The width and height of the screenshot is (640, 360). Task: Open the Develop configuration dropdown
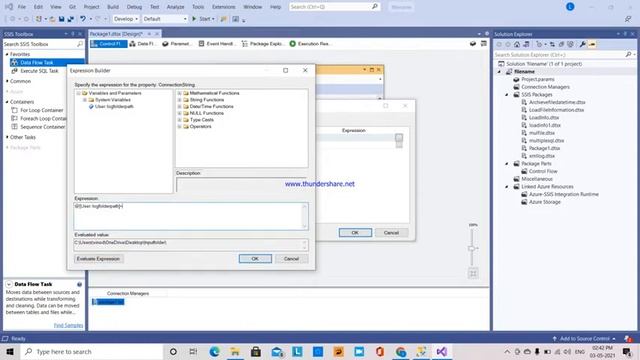pyautogui.click(x=126, y=19)
